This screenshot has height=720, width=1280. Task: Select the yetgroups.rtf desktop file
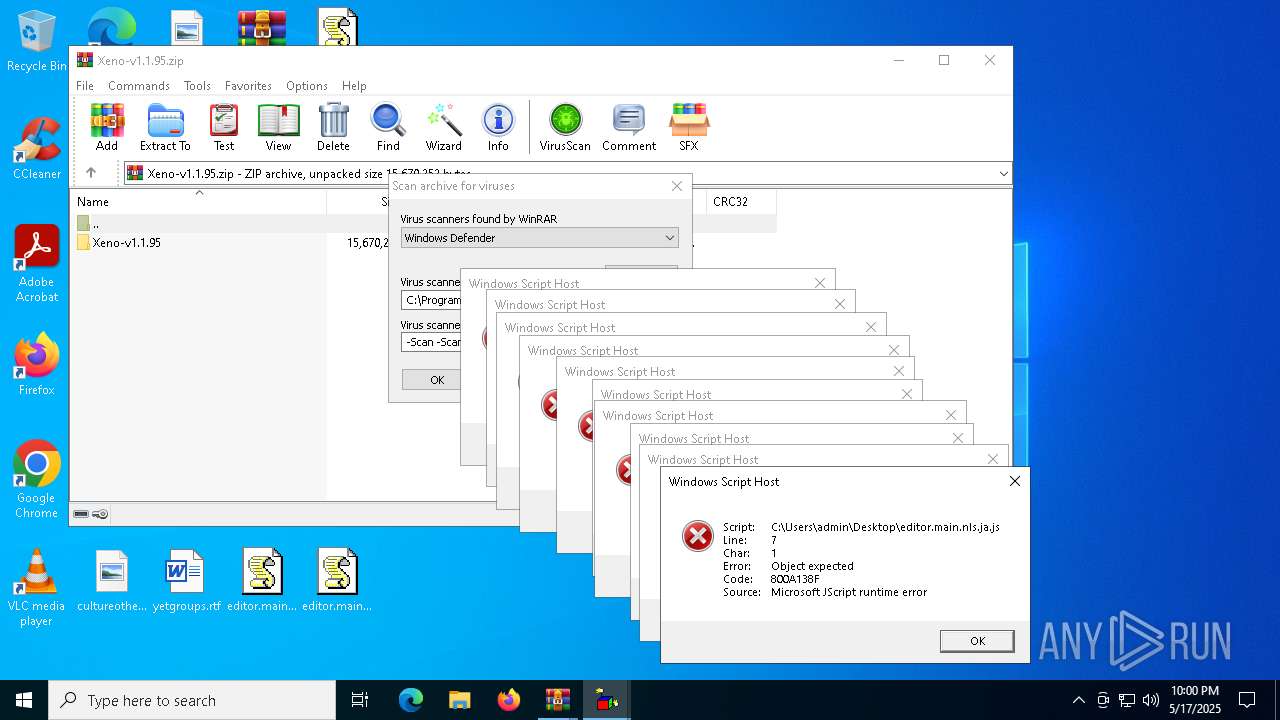pyautogui.click(x=186, y=581)
